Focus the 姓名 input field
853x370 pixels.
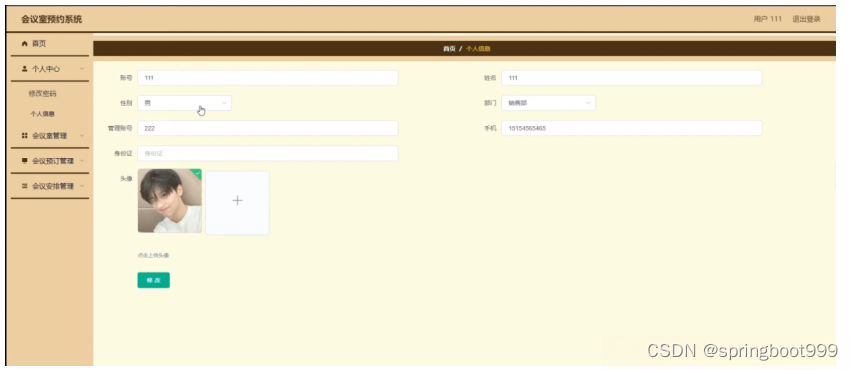point(632,78)
